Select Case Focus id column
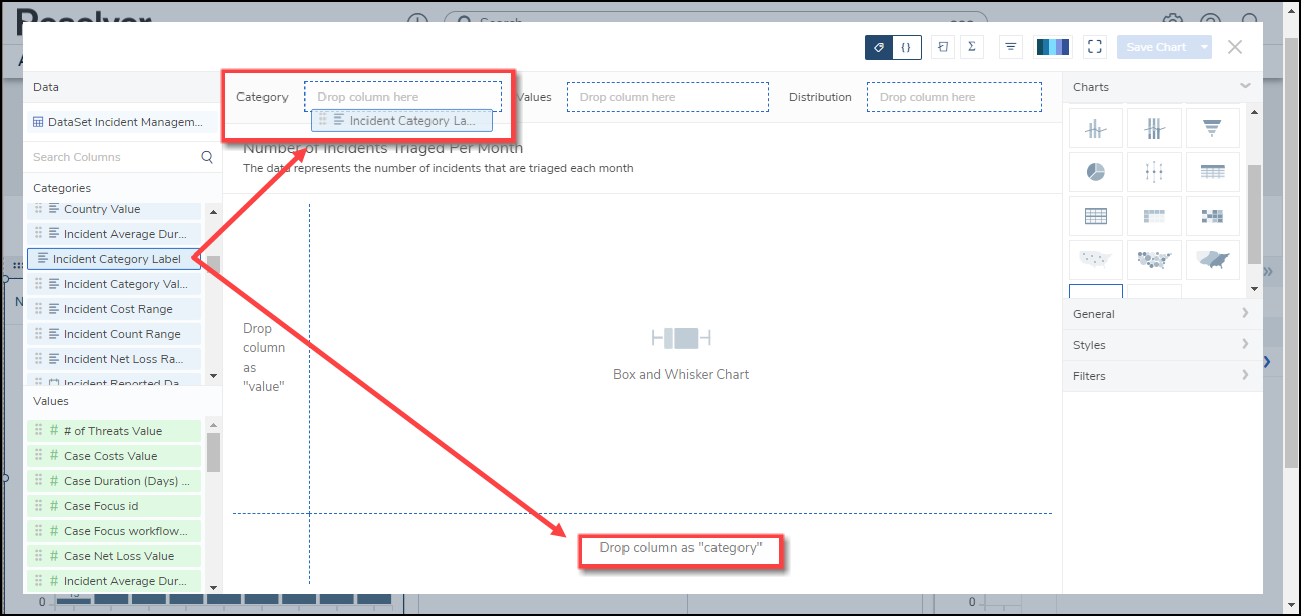Viewport: 1301px width, 616px height. 114,506
